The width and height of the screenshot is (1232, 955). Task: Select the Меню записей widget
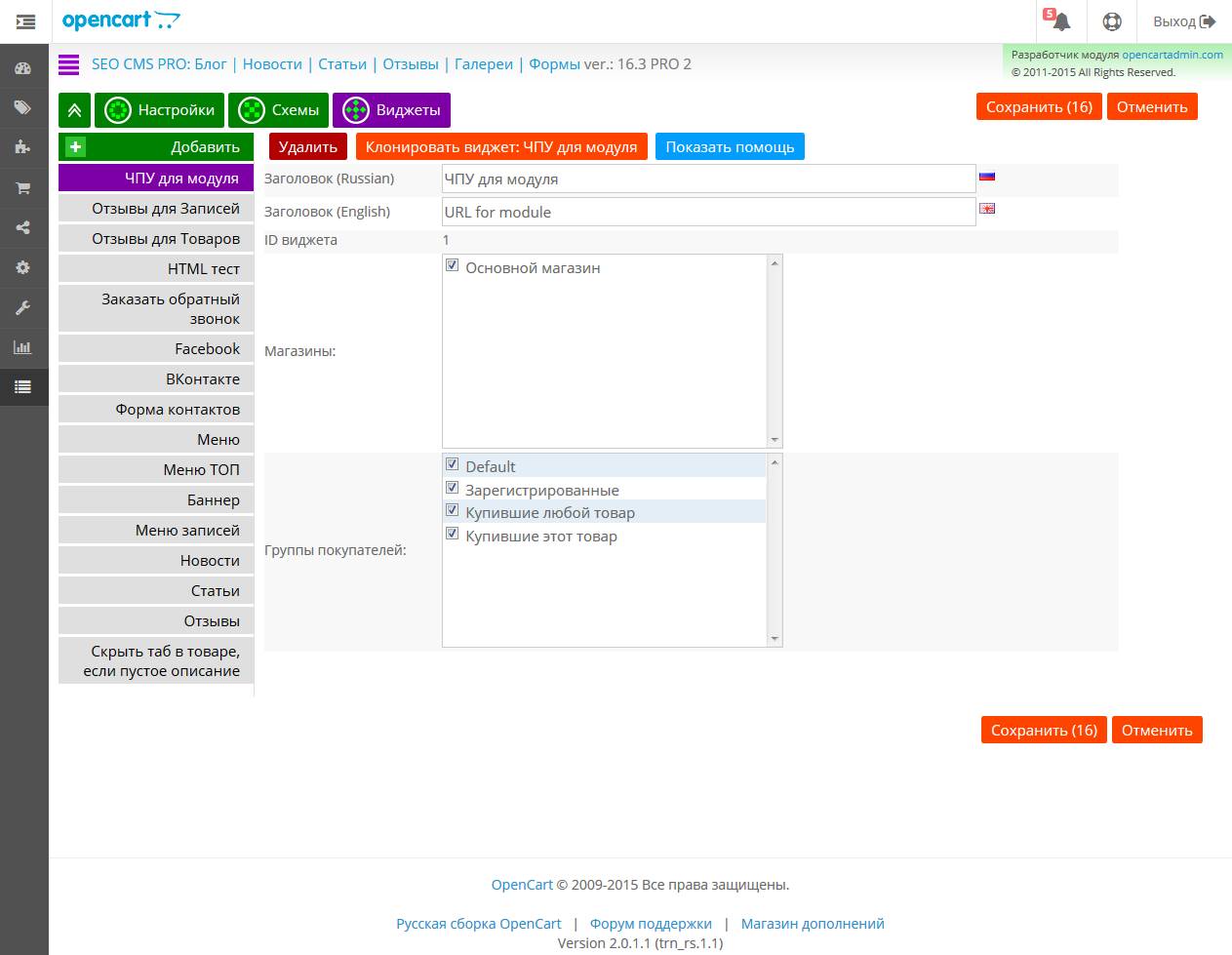(x=156, y=530)
